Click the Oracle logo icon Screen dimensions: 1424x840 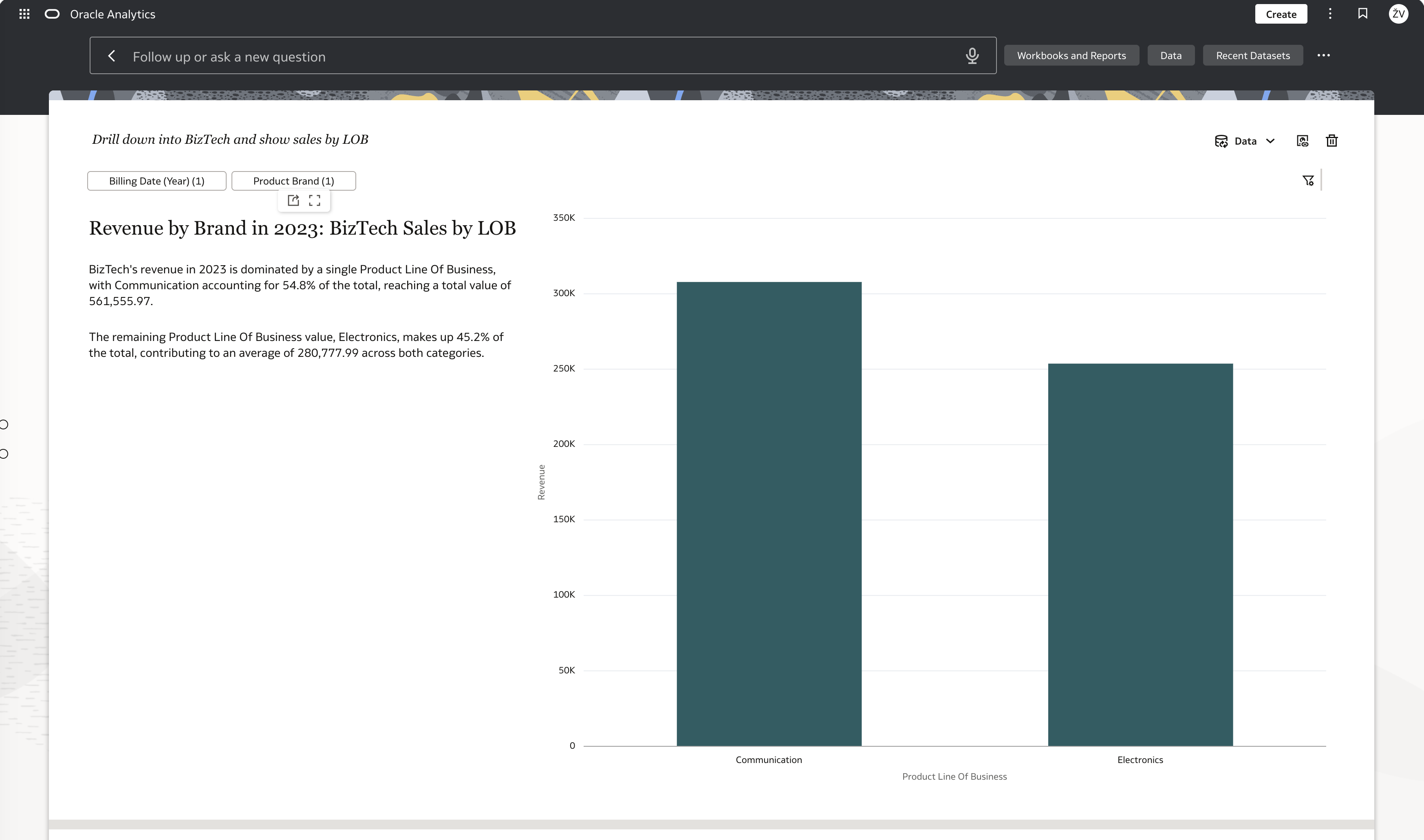(52, 14)
